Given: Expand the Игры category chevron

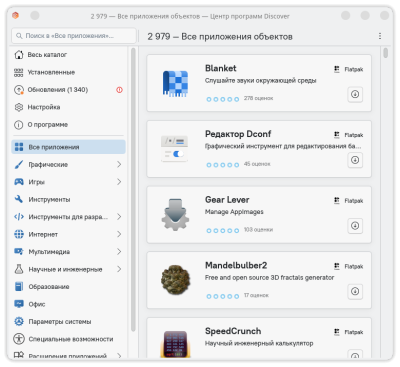Looking at the screenshot, I should click(119, 182).
